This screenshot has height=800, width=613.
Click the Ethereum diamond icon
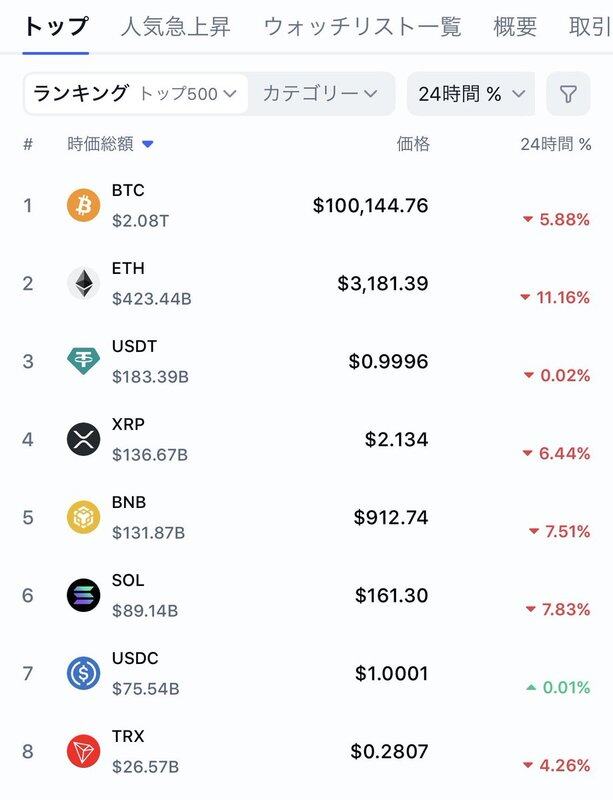(x=84, y=283)
